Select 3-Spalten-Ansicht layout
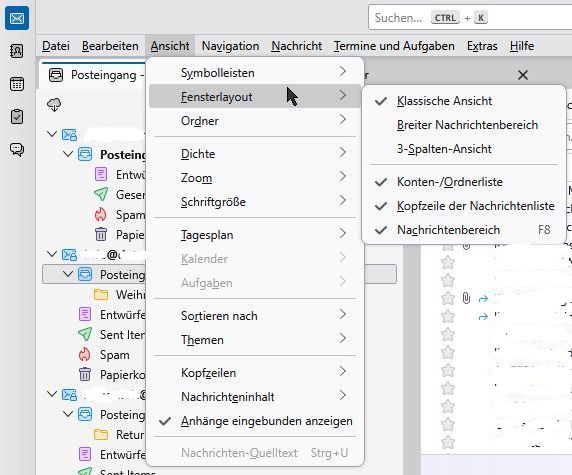This screenshot has height=475, width=572. click(x=463, y=149)
